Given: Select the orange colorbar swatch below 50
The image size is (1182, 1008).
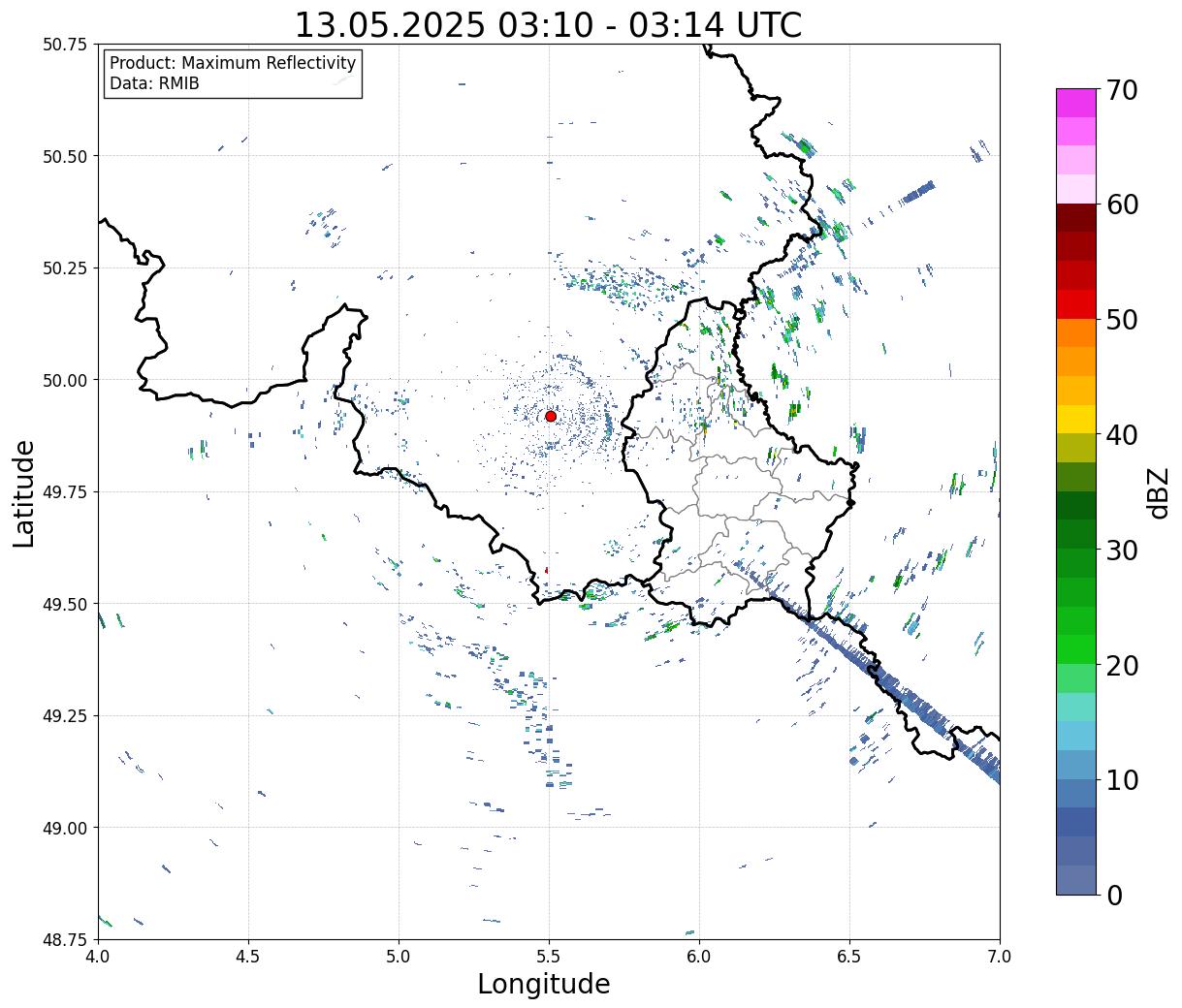Looking at the screenshot, I should (1076, 332).
